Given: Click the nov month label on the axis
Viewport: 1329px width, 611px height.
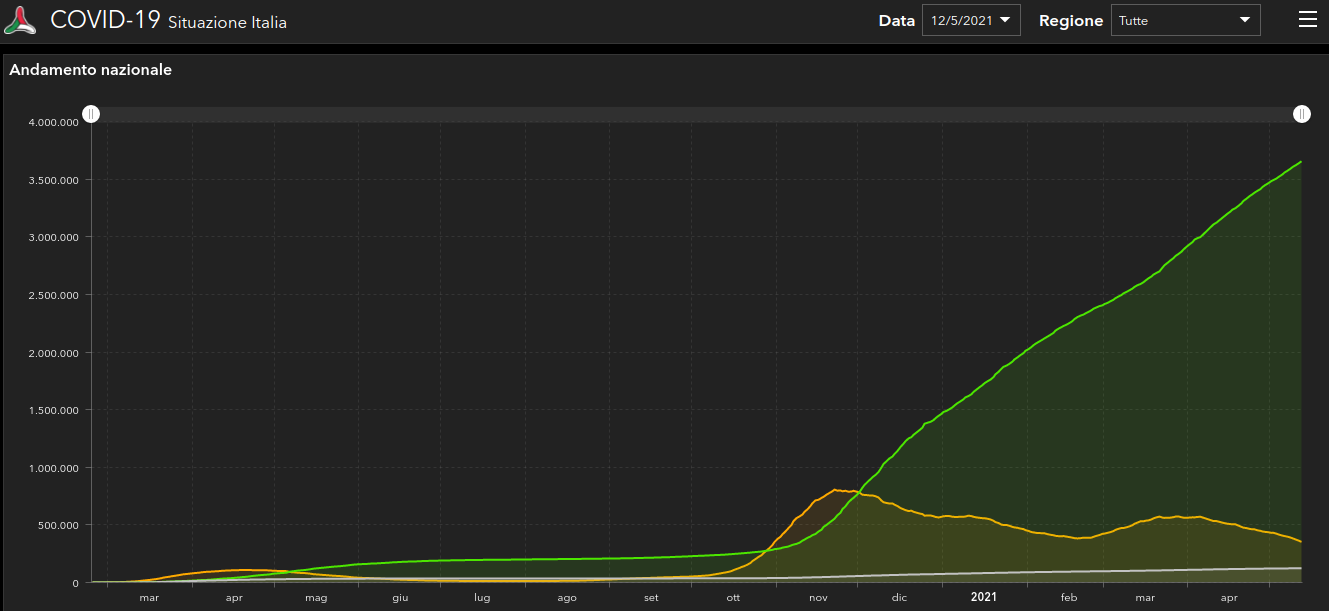Looking at the screenshot, I should coord(818,598).
